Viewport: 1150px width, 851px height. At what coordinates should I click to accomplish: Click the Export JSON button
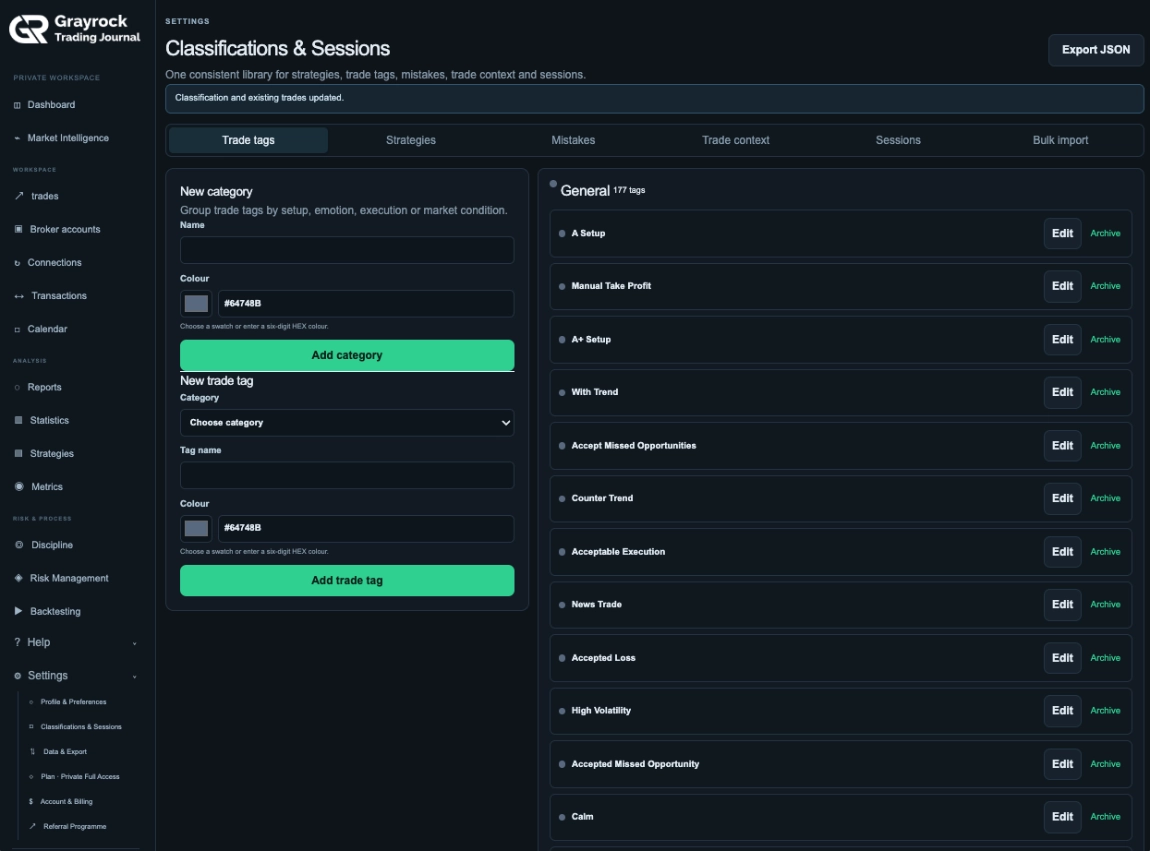click(1096, 50)
